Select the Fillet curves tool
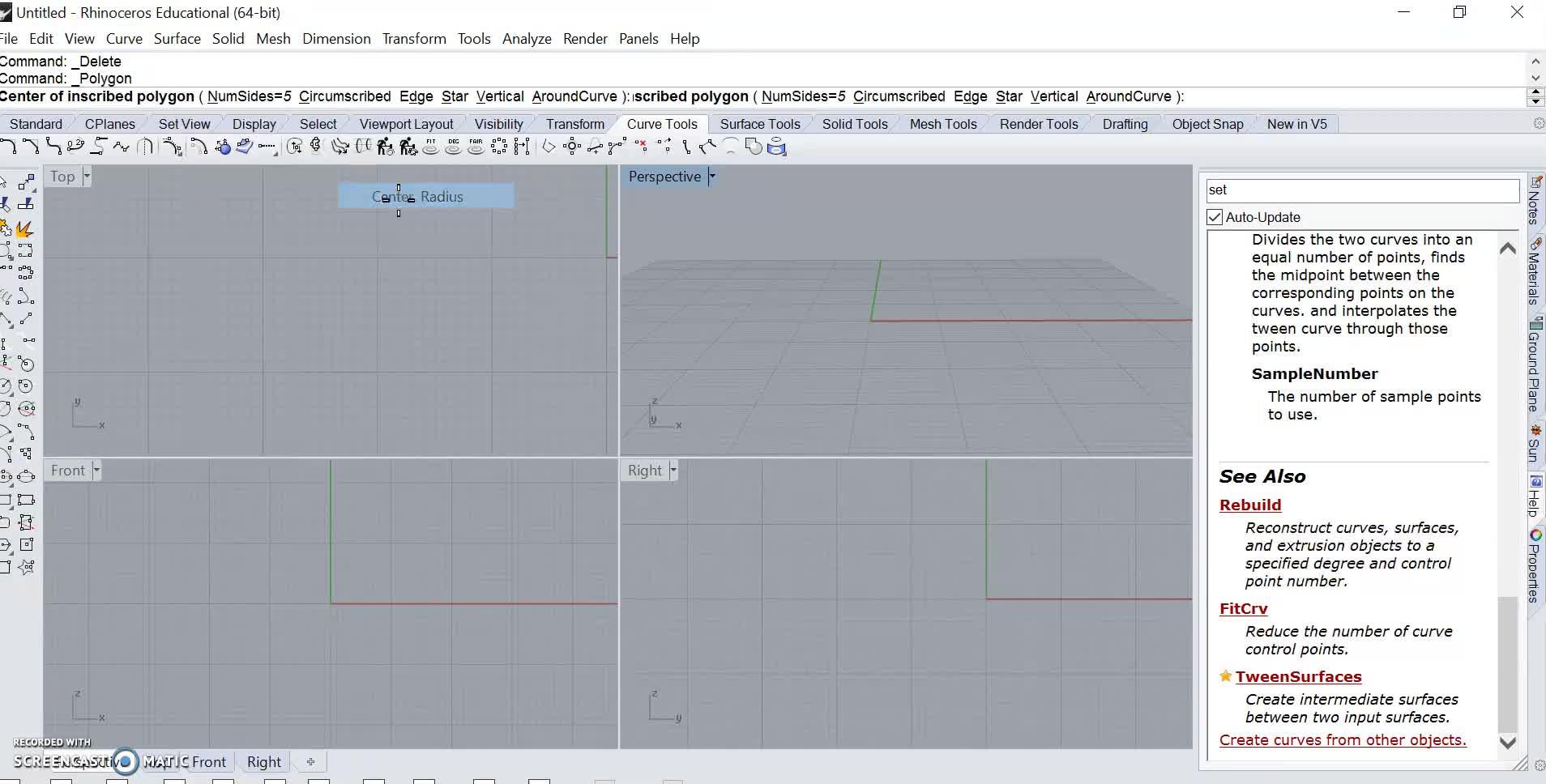 coord(8,147)
